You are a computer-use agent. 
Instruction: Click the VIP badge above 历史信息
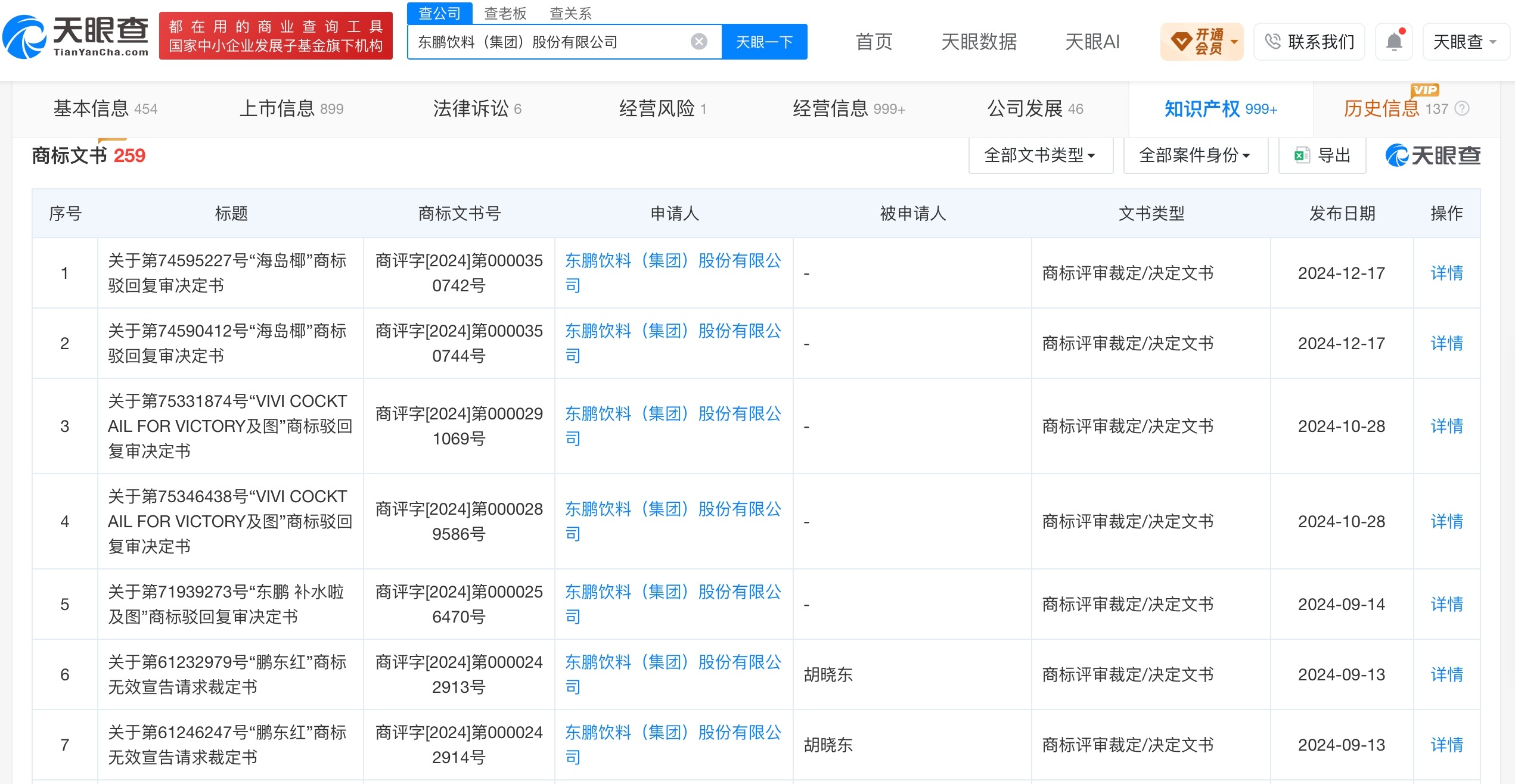tap(1425, 90)
